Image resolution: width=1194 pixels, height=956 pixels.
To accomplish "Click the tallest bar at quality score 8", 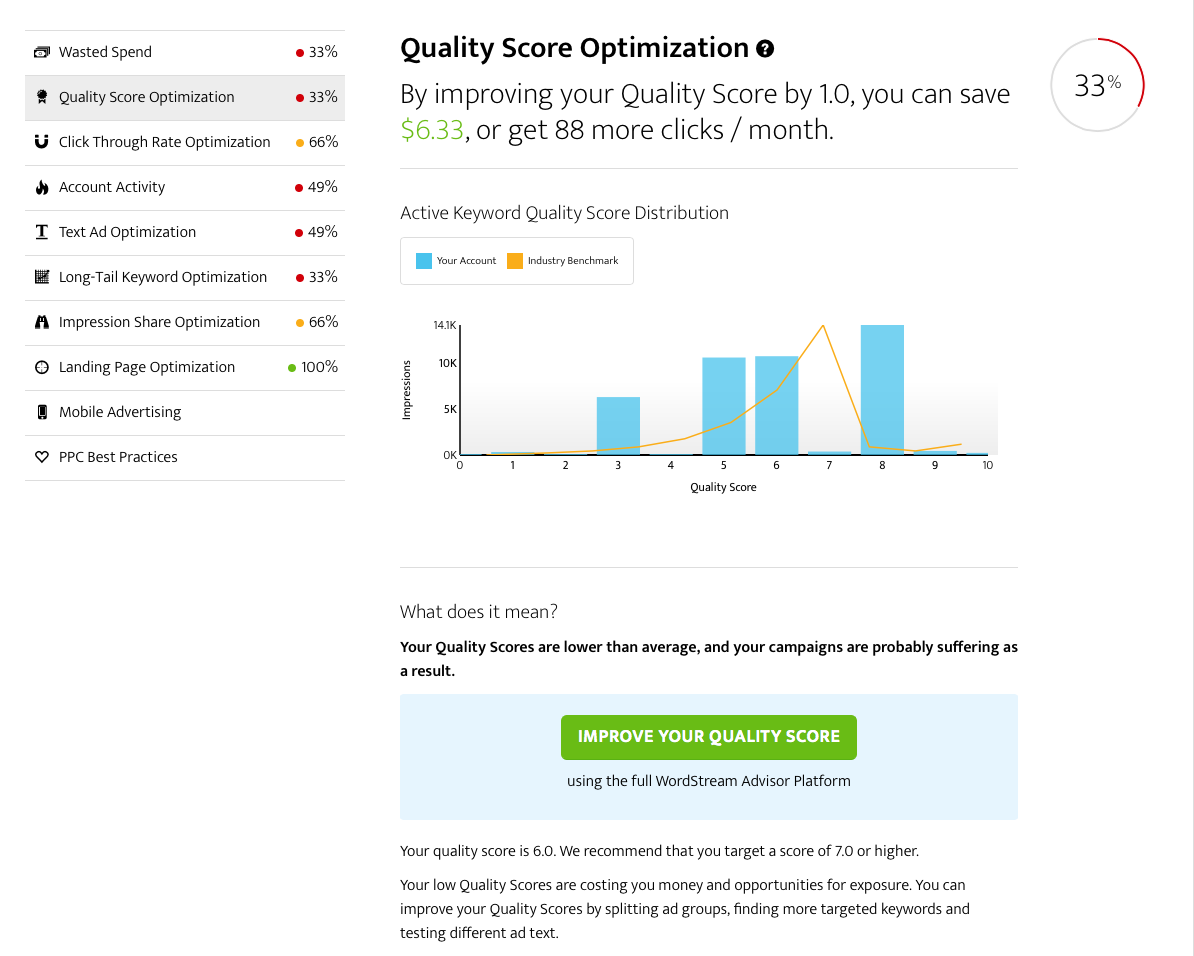I will coord(882,390).
